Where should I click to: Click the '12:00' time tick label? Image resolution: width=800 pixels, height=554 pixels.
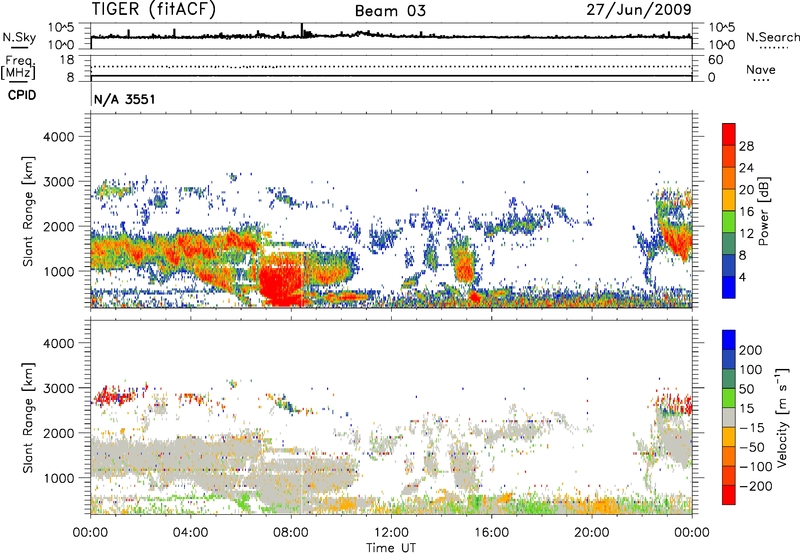[x=391, y=533]
